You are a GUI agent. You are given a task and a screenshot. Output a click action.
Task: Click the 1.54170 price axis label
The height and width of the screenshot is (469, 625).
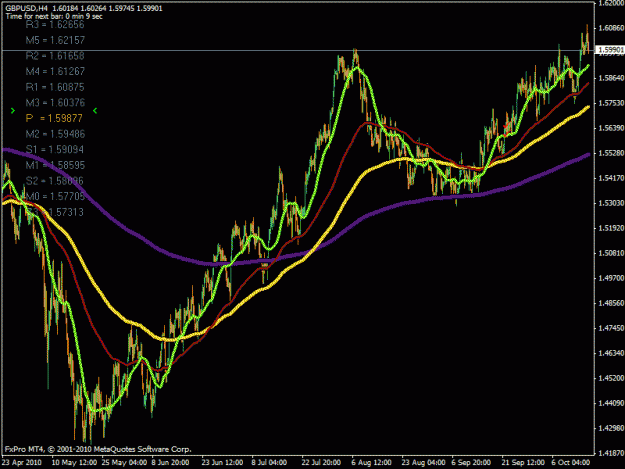click(x=611, y=178)
